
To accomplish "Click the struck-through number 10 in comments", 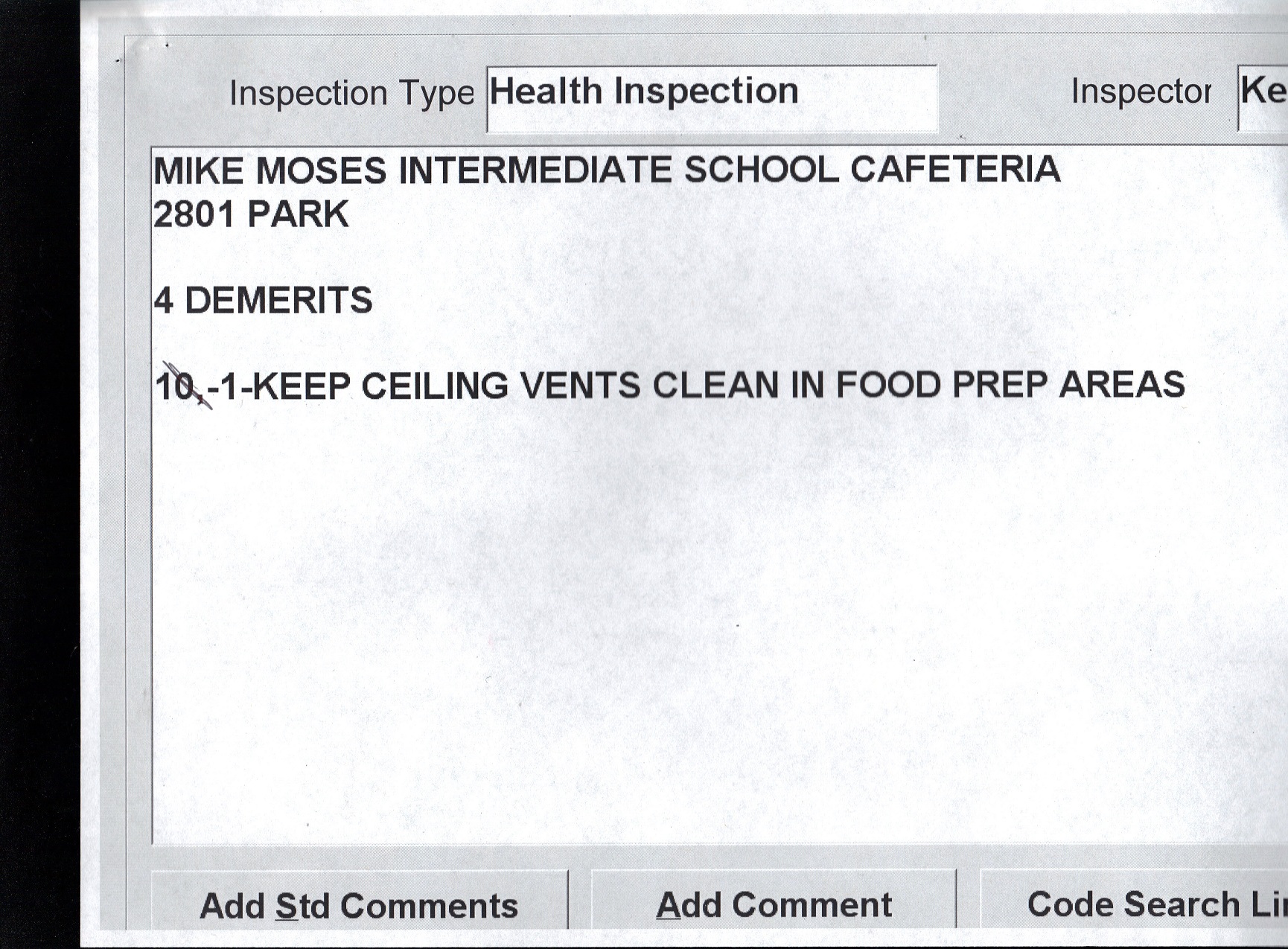I will (x=177, y=387).
